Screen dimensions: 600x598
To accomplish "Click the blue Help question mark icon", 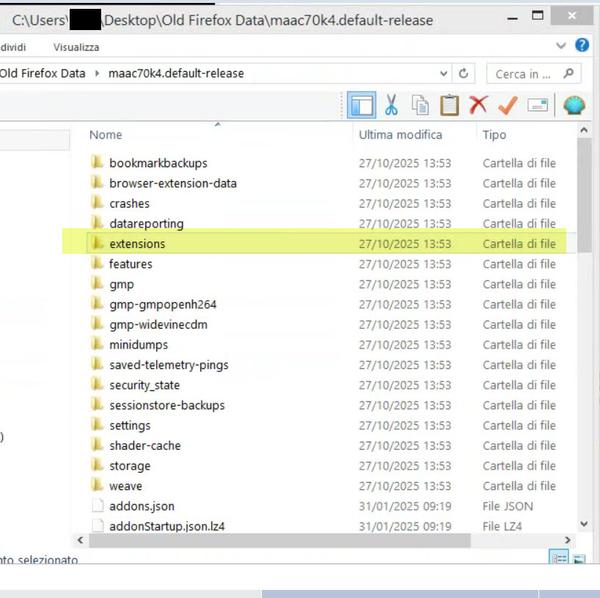I will 582,45.
